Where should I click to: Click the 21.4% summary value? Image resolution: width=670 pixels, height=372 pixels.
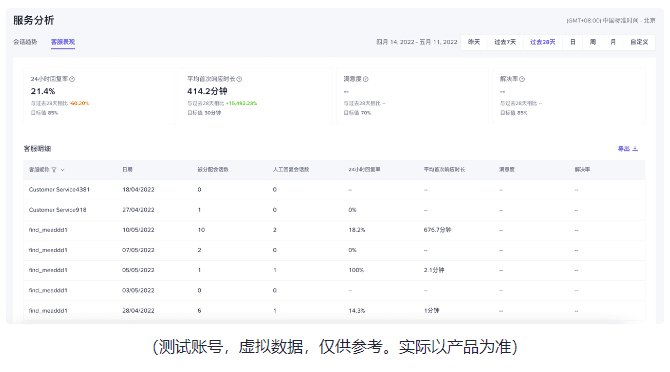(x=43, y=91)
